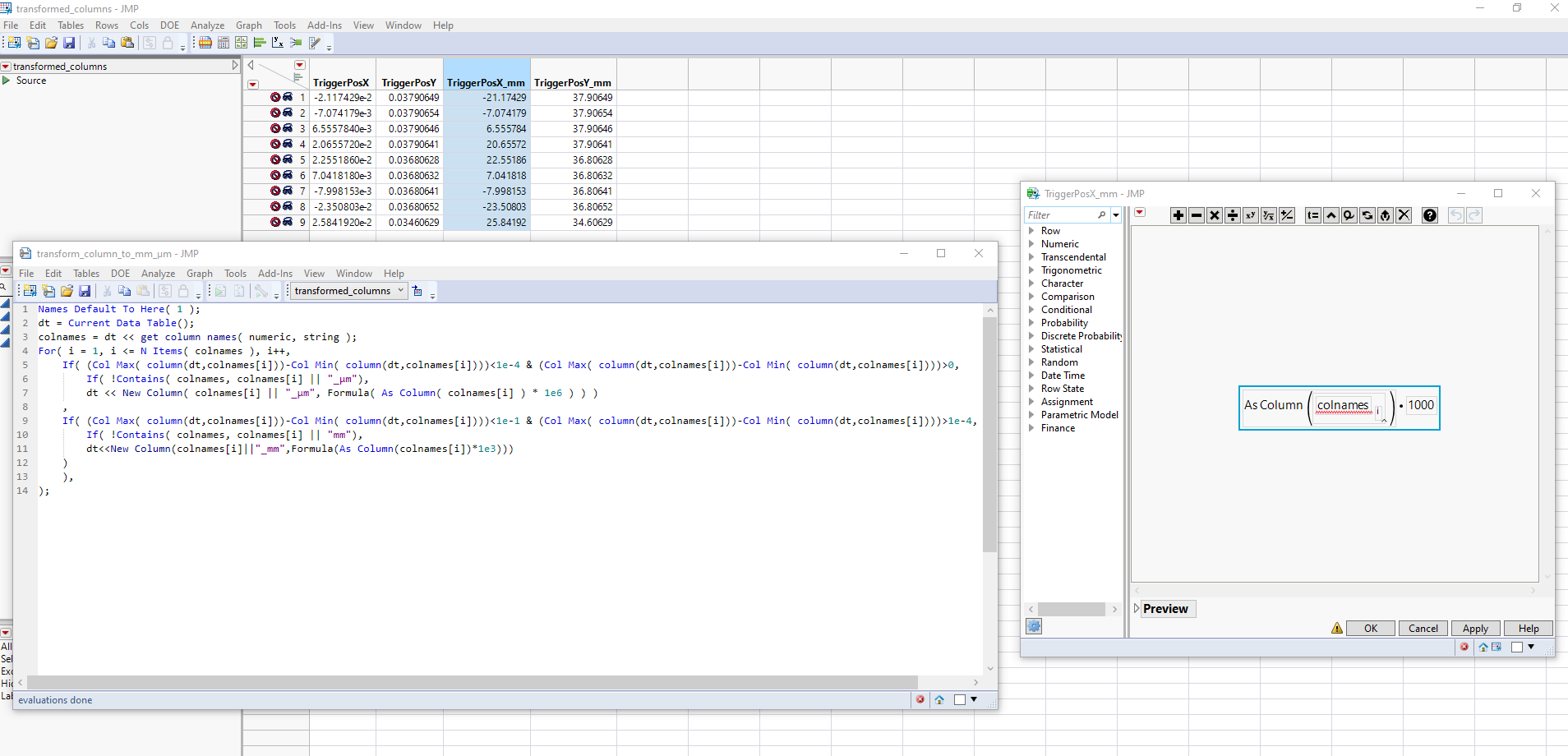This screenshot has height=756, width=1568.
Task: Insert an exponent with the x^y icon
Action: coord(1250,214)
